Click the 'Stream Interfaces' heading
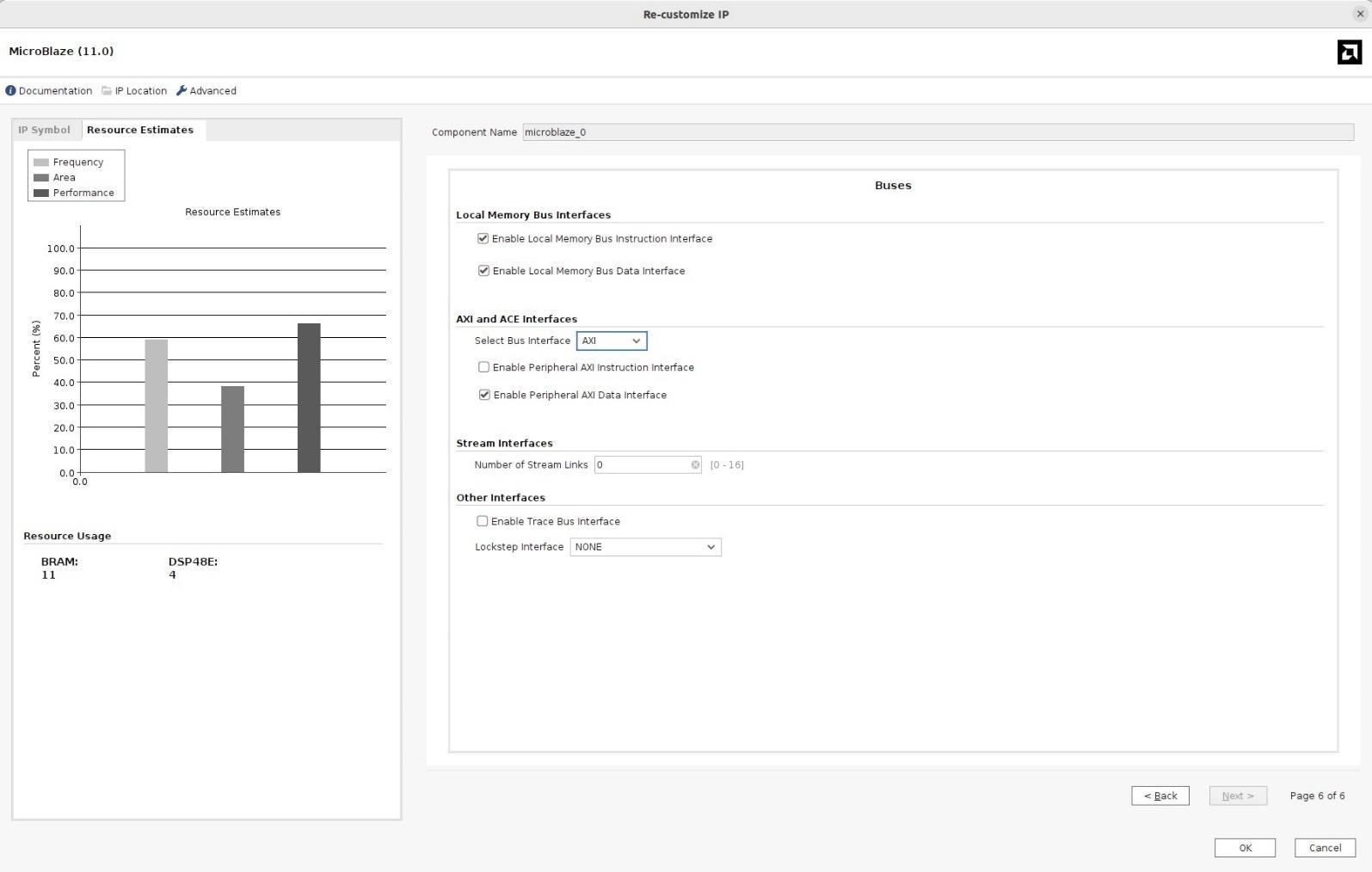Screen dimensions: 1372x872 click(x=504, y=443)
